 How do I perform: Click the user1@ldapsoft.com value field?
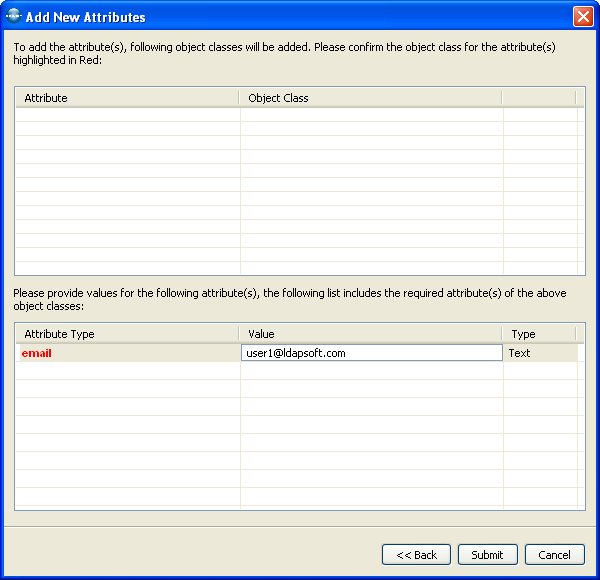371,353
